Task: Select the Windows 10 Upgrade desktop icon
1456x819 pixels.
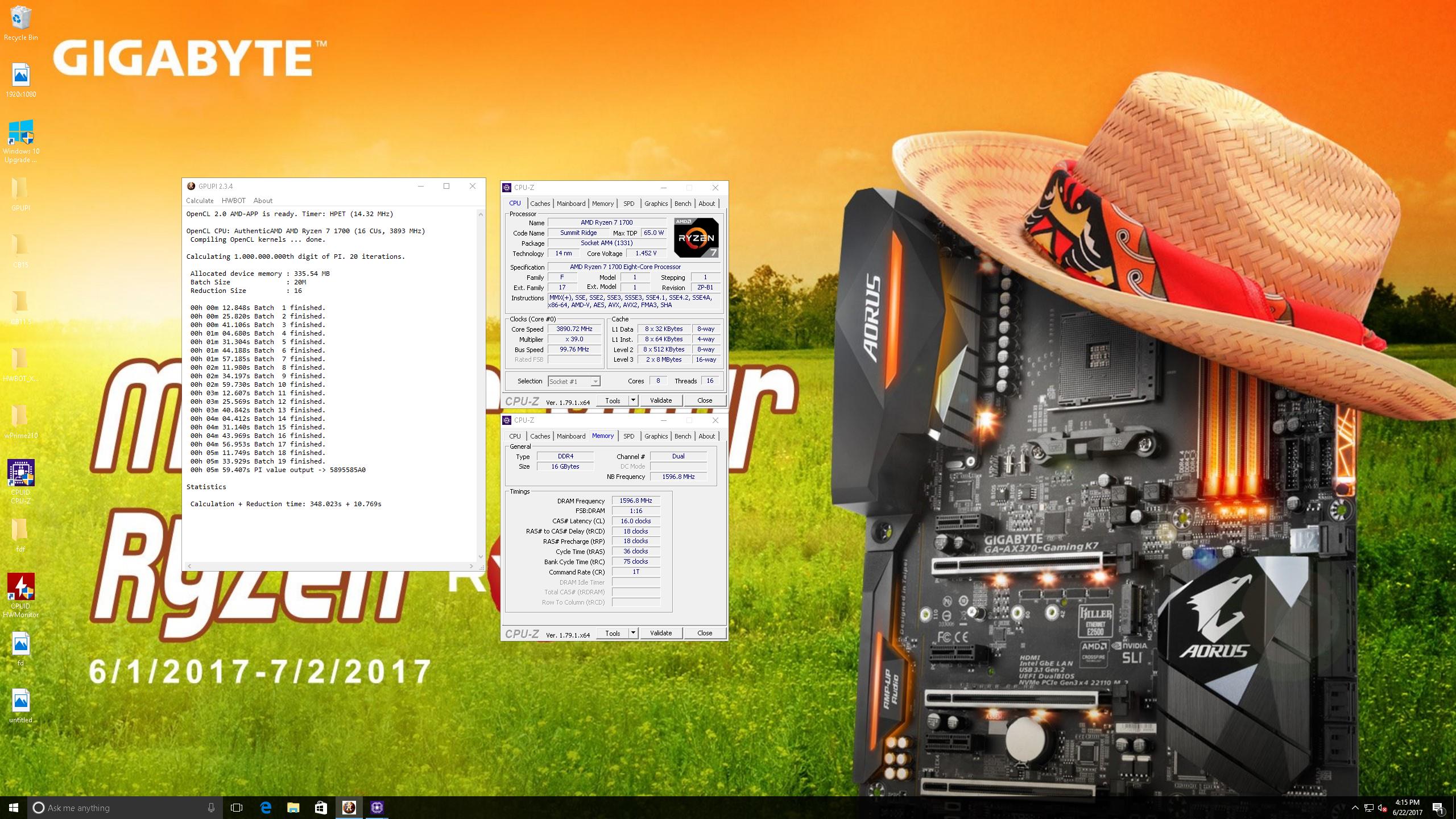Action: [x=21, y=141]
